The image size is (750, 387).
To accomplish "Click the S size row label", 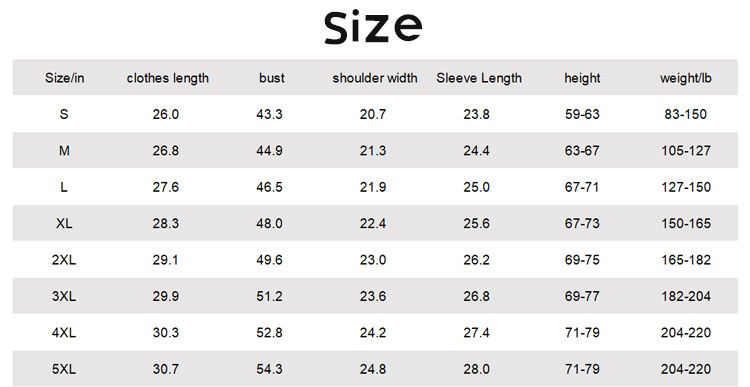I will coord(64,114).
